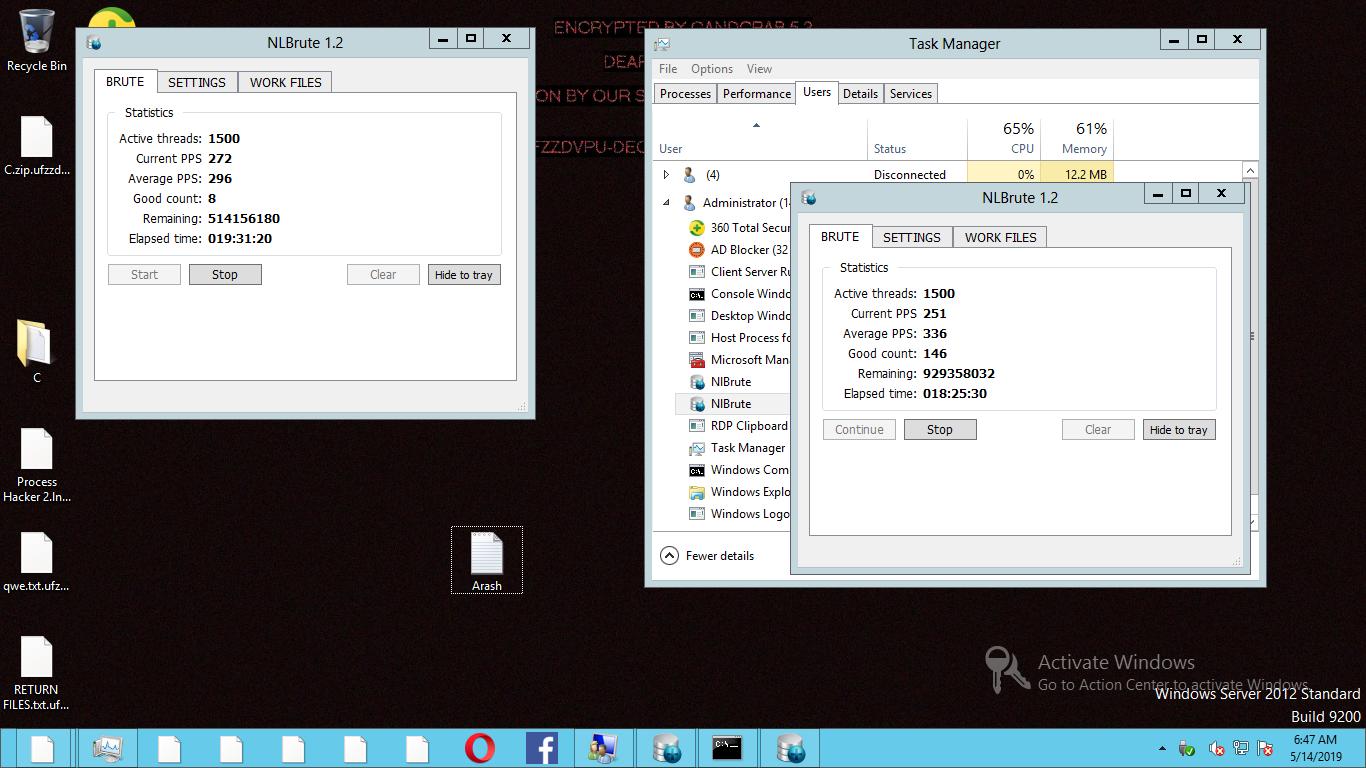The width and height of the screenshot is (1366, 768).
Task: Click the Elapsed time value 018:25:30
Action: pos(955,394)
